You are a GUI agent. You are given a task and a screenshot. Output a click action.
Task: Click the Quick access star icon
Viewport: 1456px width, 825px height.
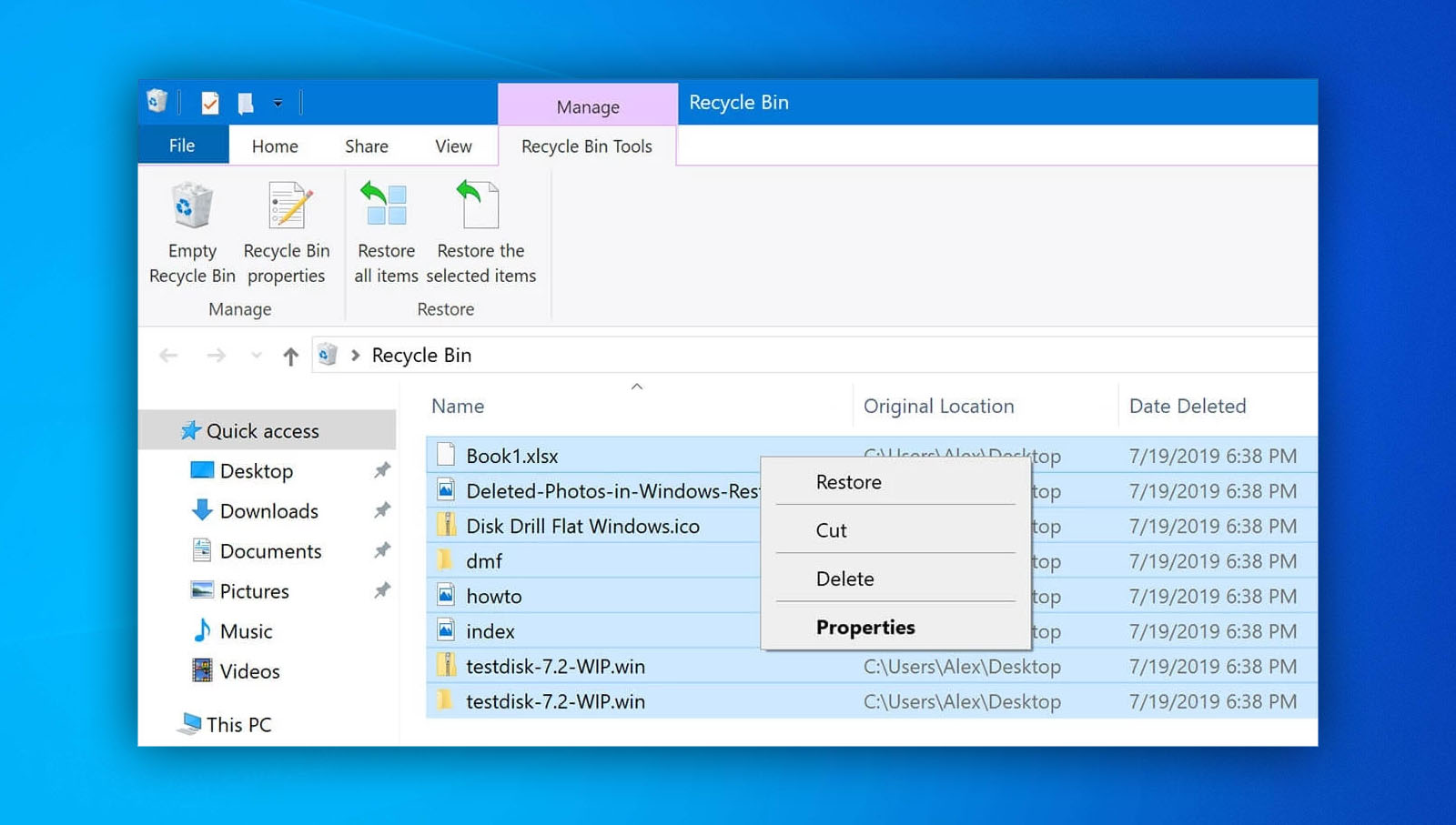190,430
